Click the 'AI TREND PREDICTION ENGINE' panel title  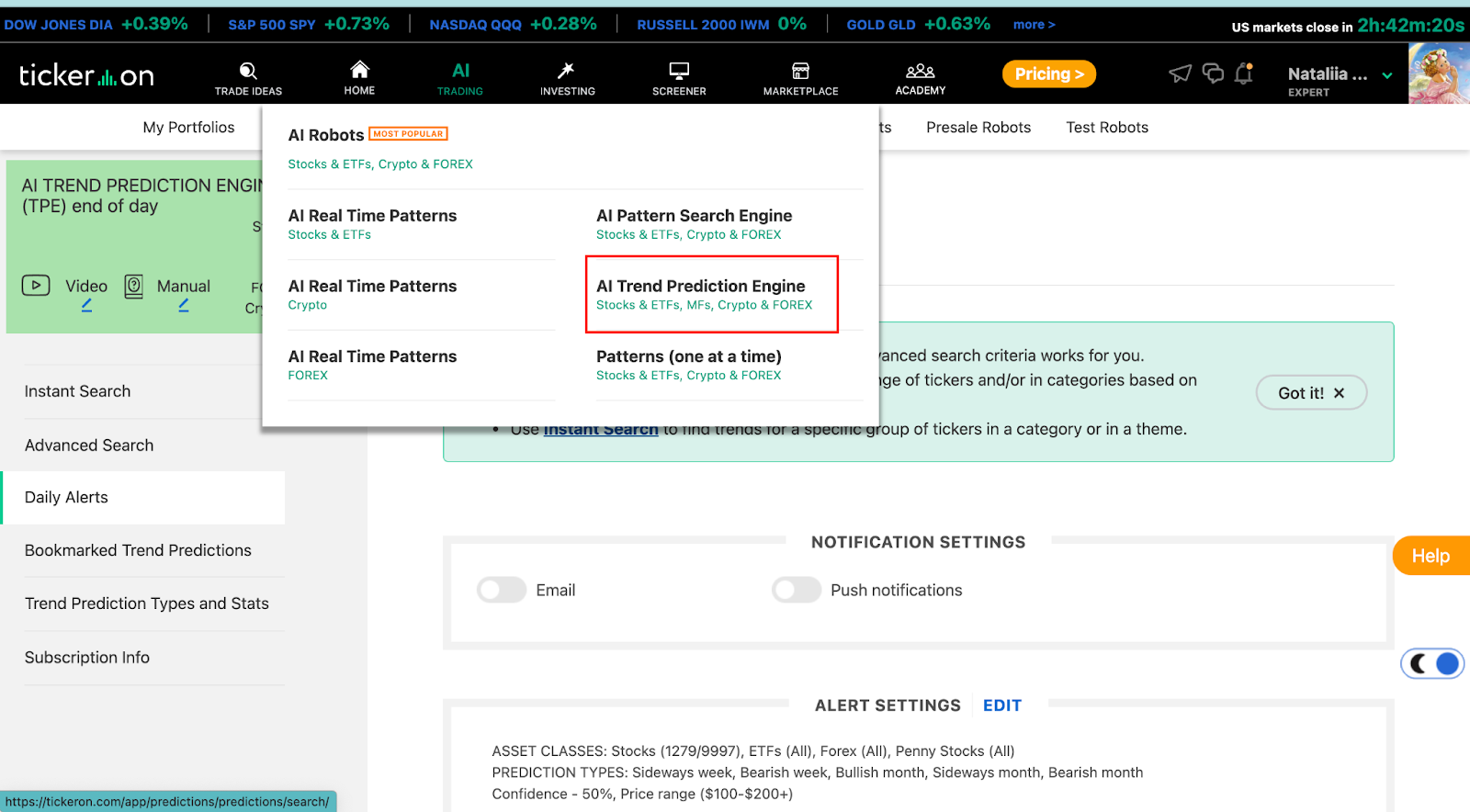[142, 196]
